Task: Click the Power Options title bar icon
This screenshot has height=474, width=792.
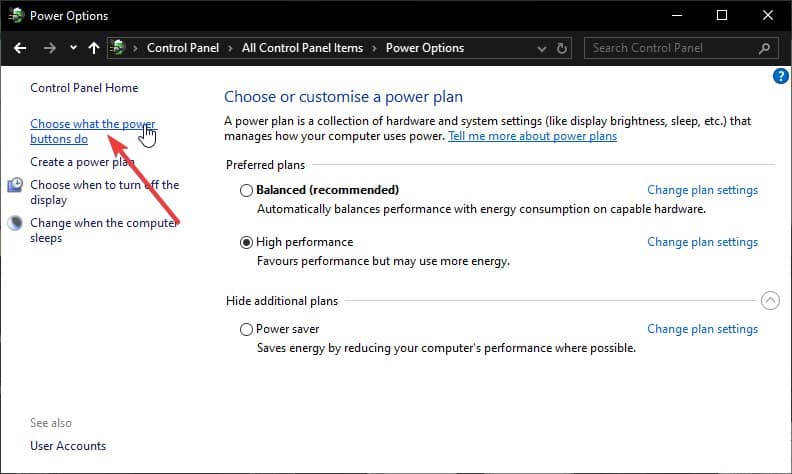Action: [16, 15]
